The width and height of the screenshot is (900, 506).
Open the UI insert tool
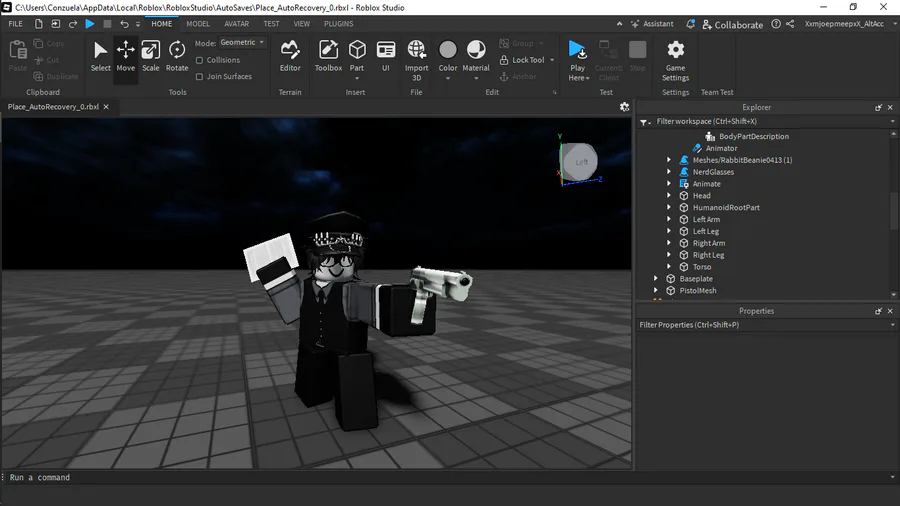386,56
